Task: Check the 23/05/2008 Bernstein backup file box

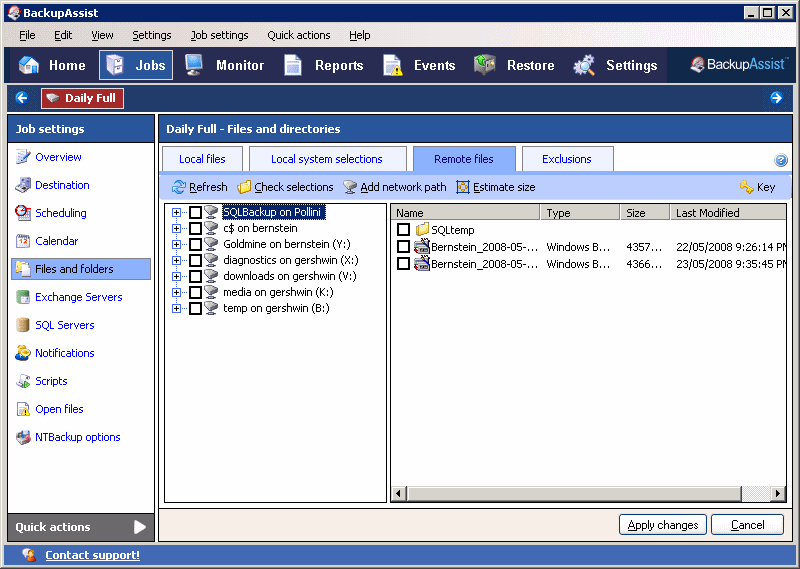Action: [404, 264]
